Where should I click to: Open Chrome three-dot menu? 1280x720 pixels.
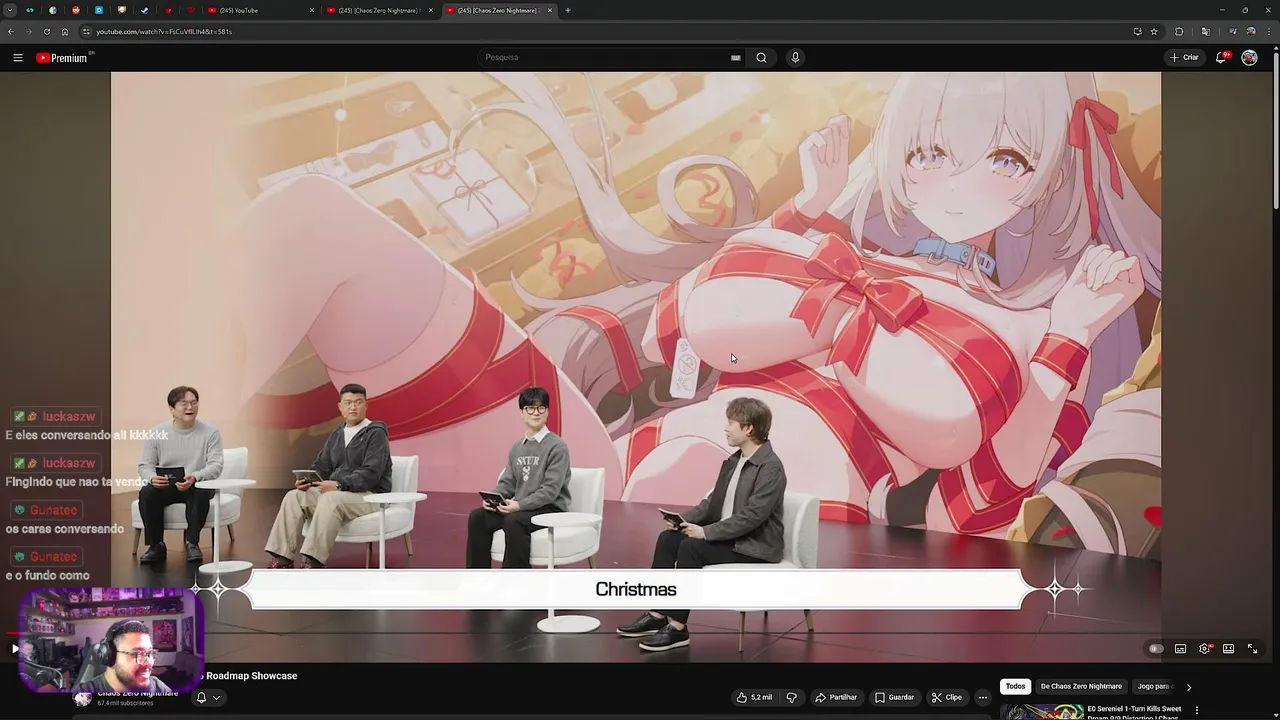click(x=1268, y=31)
